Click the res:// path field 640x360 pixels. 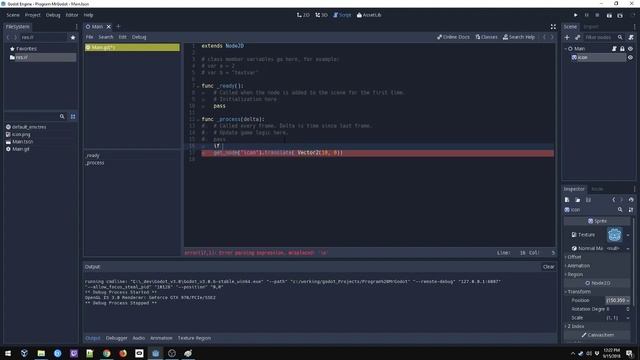pyautogui.click(x=43, y=38)
